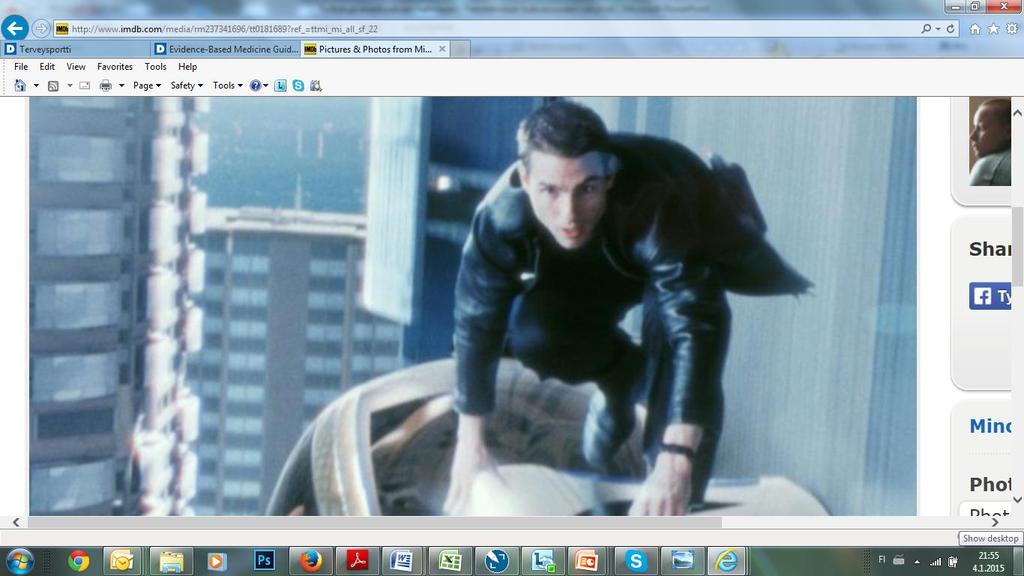Image resolution: width=1024 pixels, height=576 pixels.
Task: Open the 'Minc' movie title link
Action: click(990, 426)
